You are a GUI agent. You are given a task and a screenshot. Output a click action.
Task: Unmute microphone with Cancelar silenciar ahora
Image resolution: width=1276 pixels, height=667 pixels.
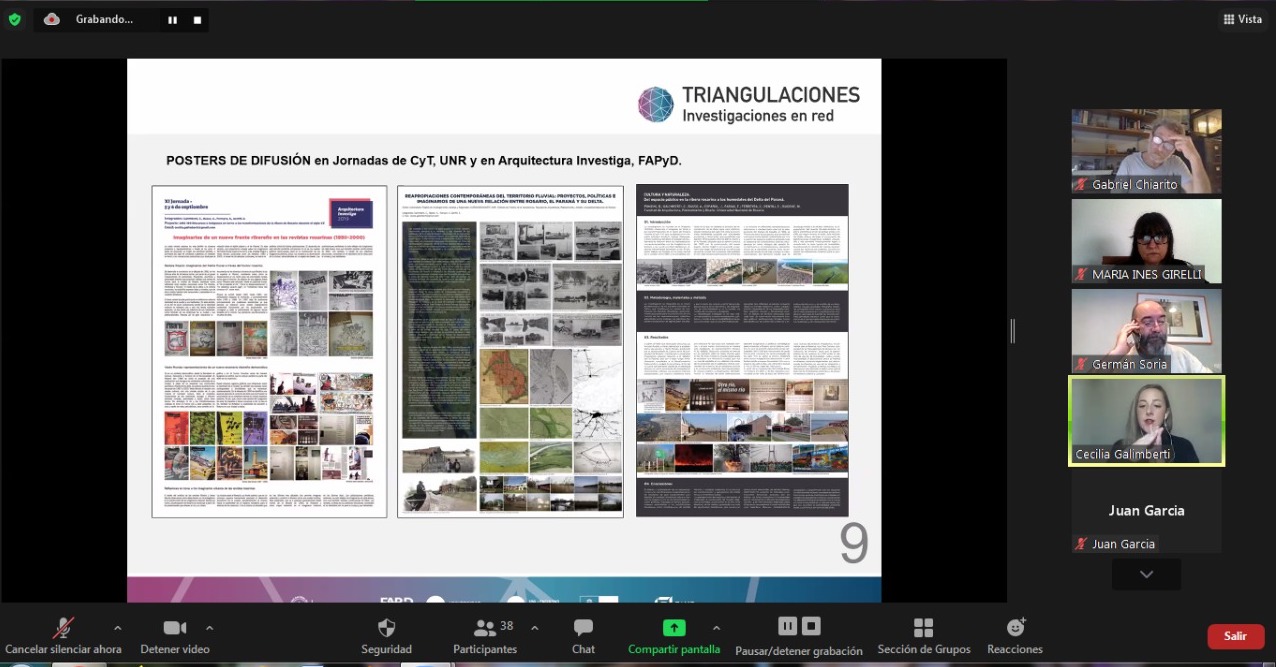pyautogui.click(x=63, y=628)
